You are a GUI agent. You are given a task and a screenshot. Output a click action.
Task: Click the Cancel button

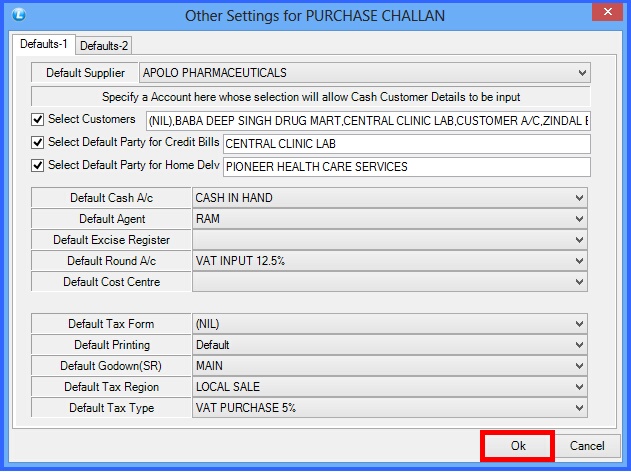(587, 446)
